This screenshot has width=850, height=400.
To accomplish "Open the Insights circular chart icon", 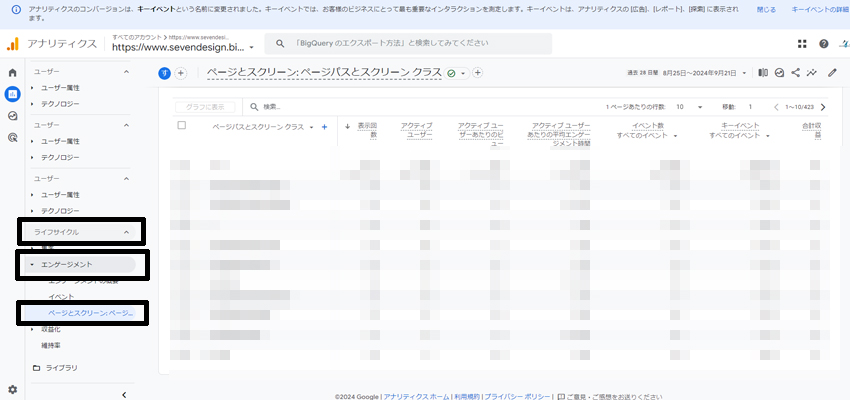I will pyautogui.click(x=780, y=73).
